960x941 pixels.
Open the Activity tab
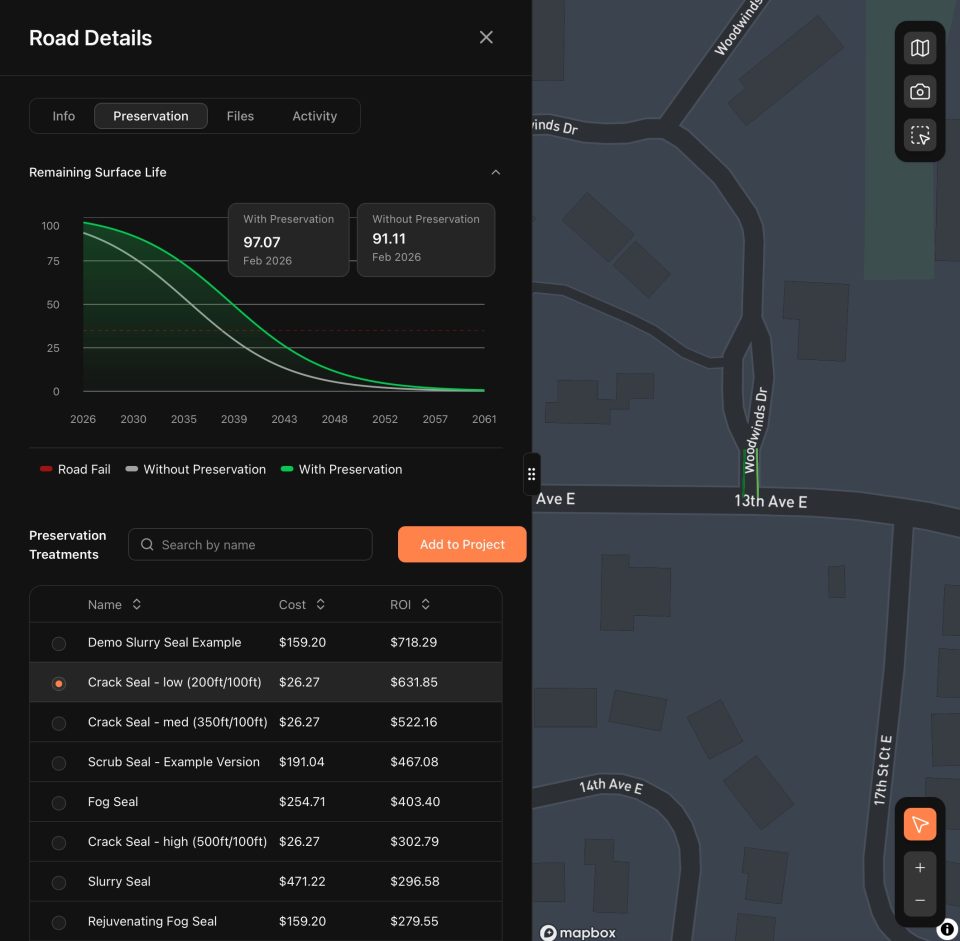[314, 116]
